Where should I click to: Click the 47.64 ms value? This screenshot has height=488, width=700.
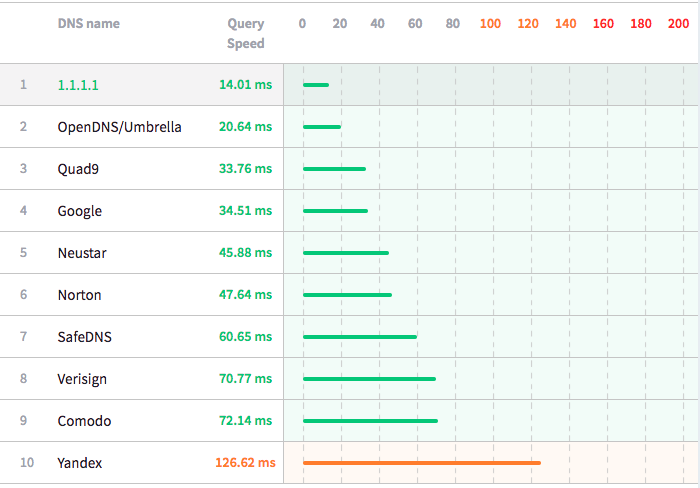pyautogui.click(x=246, y=294)
